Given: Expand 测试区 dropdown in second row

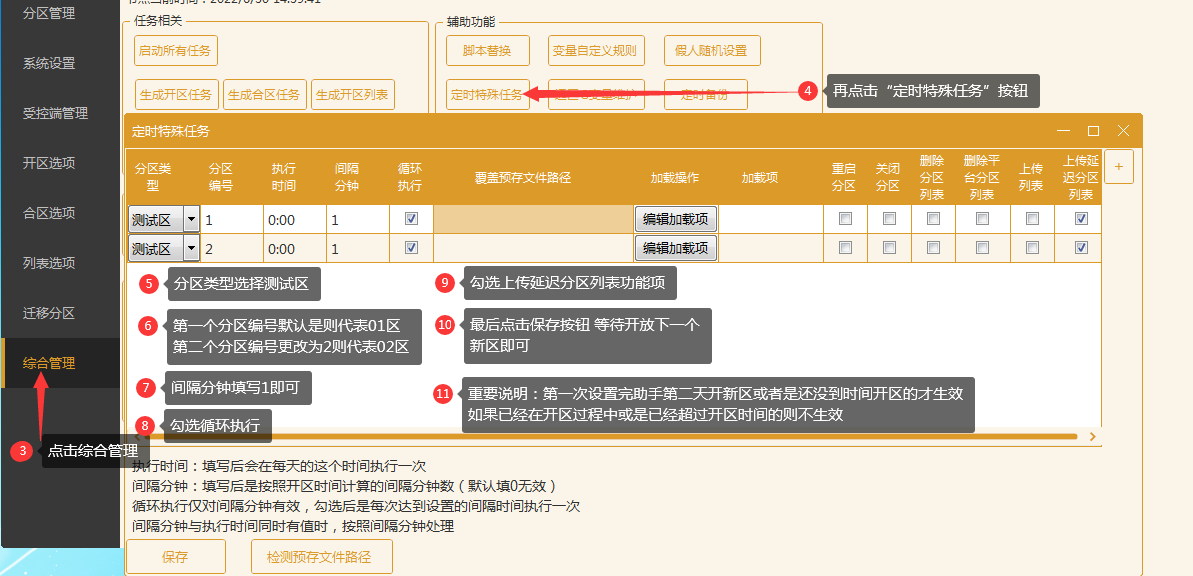Looking at the screenshot, I should 190,249.
